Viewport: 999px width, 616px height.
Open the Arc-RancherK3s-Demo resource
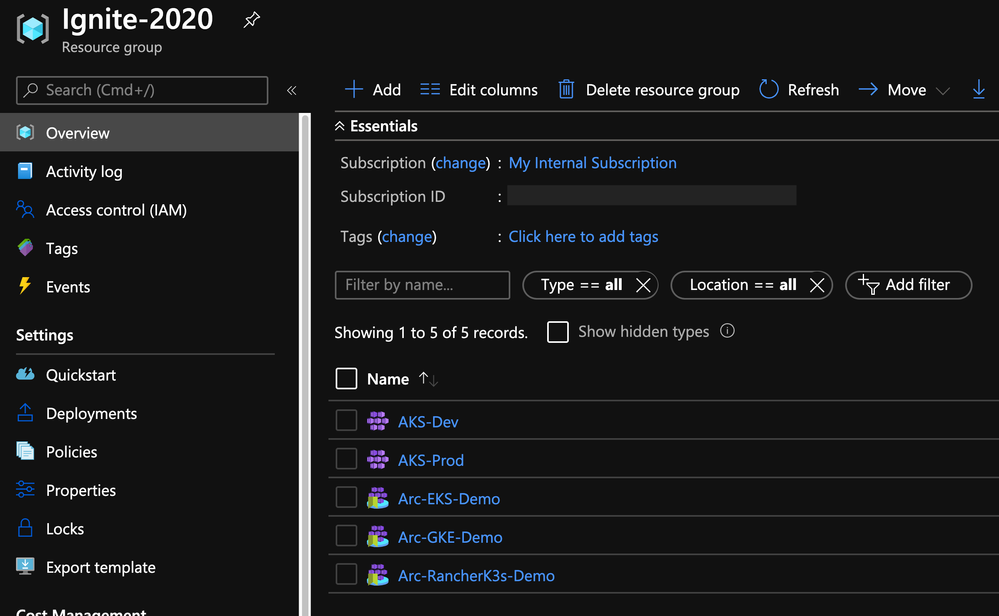click(477, 576)
